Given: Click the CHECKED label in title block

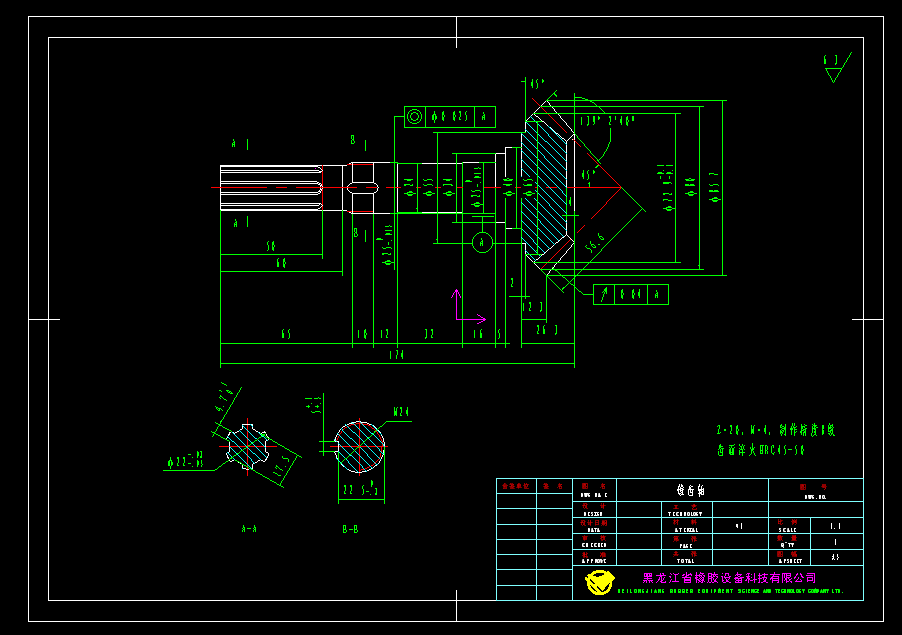Looking at the screenshot, I should pyautogui.click(x=594, y=545).
